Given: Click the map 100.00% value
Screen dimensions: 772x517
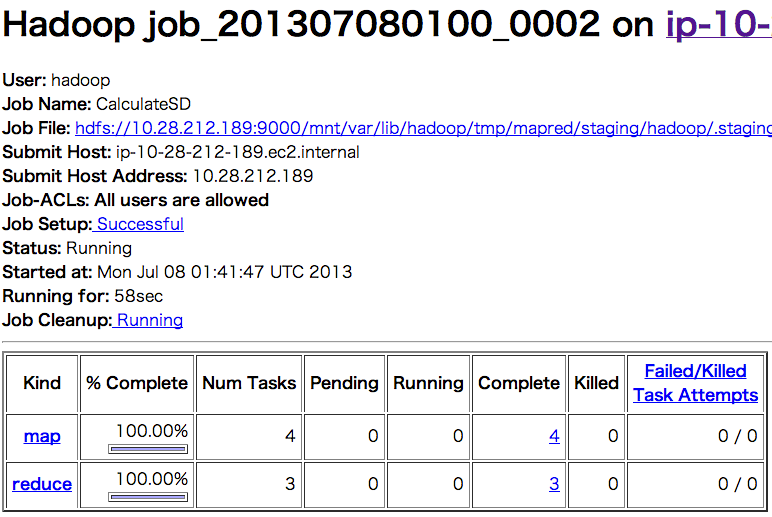Looking at the screenshot, I should 152,431.
